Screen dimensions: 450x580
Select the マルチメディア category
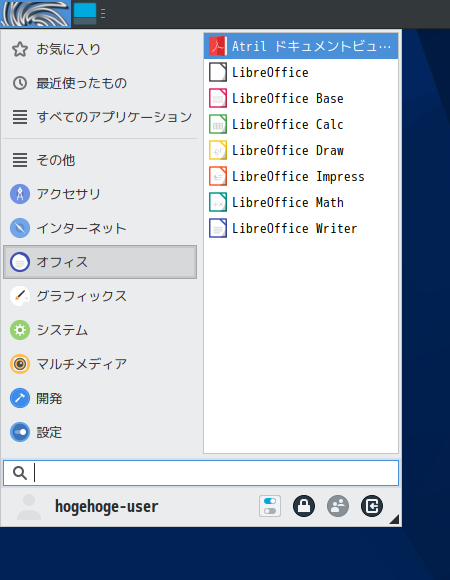[x=100, y=364]
